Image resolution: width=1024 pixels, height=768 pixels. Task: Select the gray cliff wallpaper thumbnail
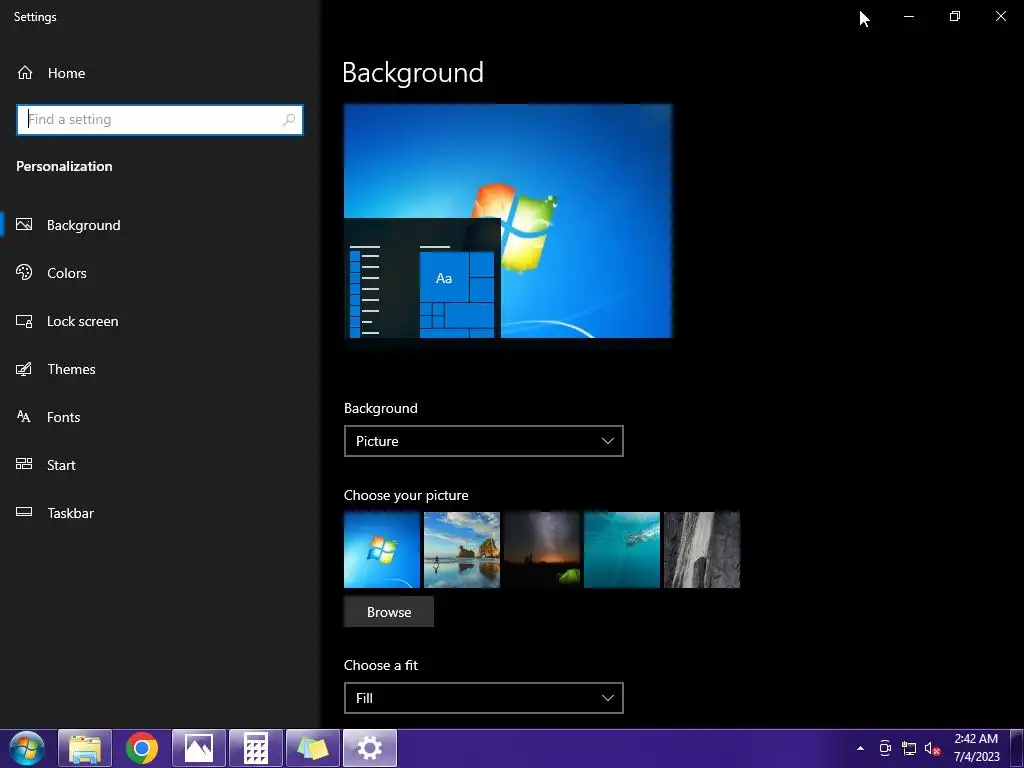click(x=702, y=550)
